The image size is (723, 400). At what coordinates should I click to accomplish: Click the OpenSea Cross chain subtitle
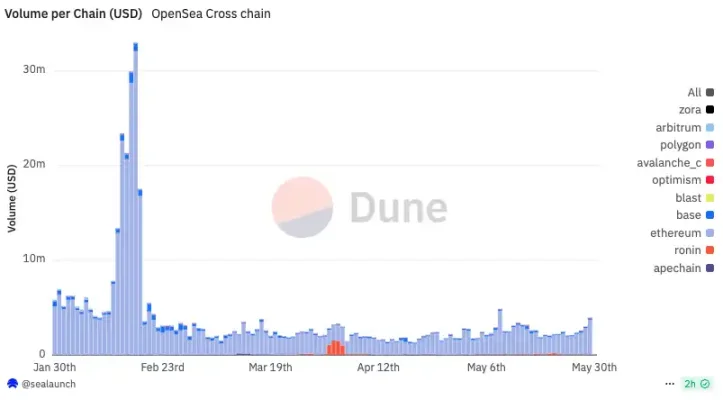[210, 14]
